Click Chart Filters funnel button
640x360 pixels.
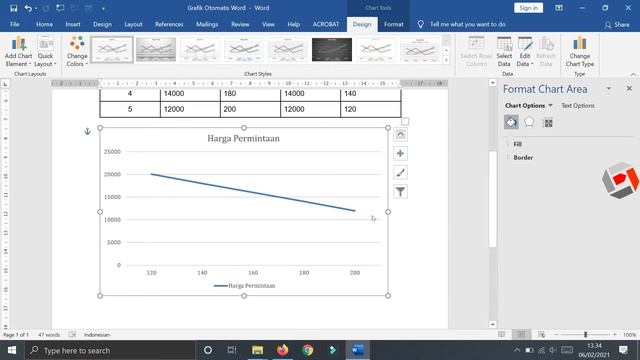point(400,192)
